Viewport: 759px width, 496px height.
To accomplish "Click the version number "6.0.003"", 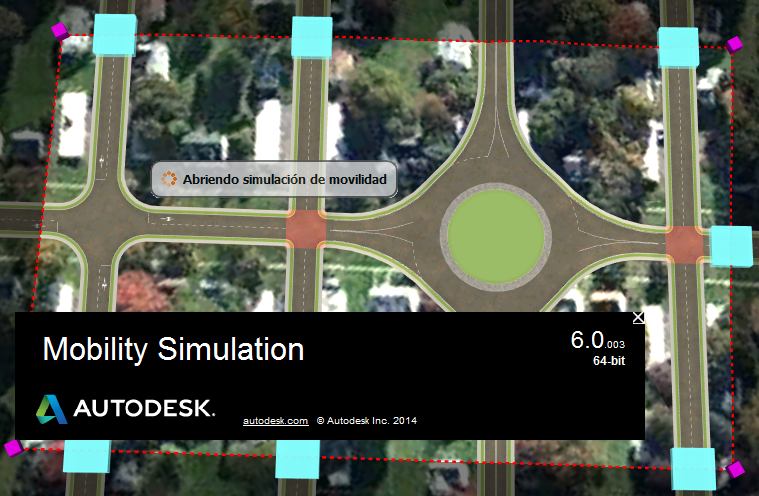I will click(598, 340).
